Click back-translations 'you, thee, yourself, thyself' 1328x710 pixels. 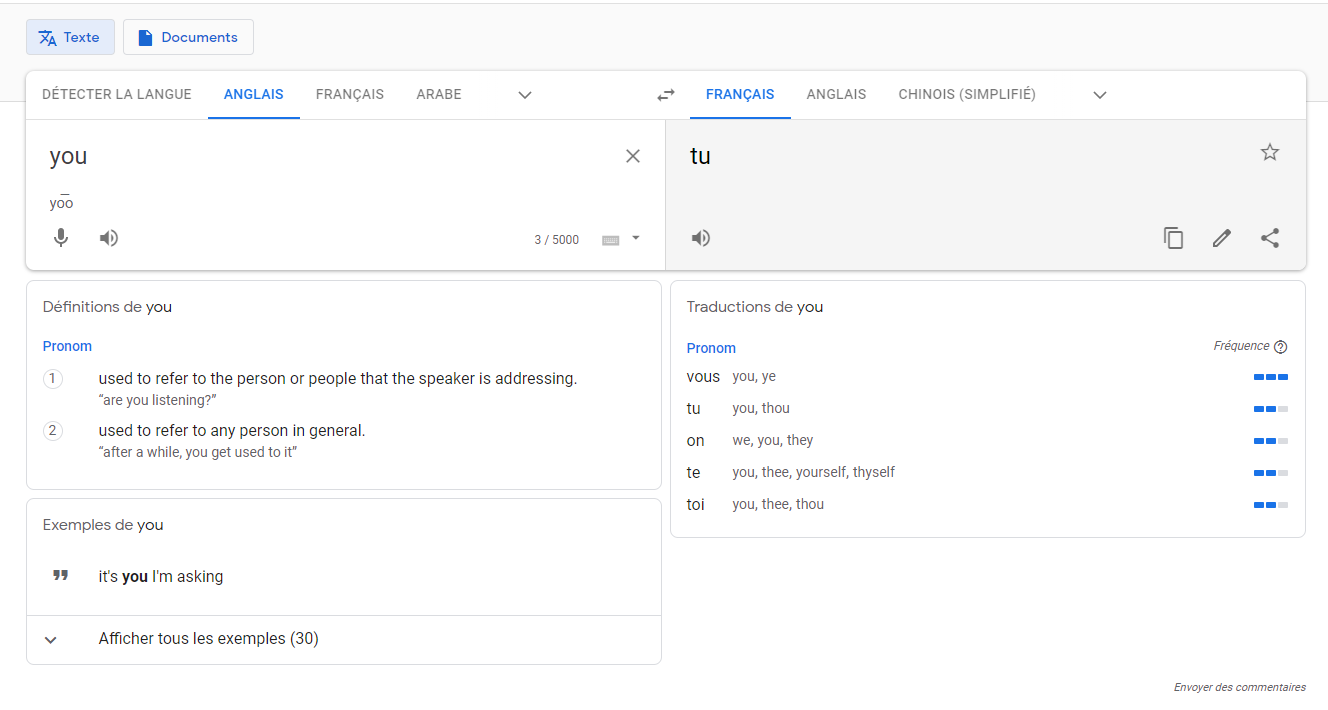coord(814,473)
